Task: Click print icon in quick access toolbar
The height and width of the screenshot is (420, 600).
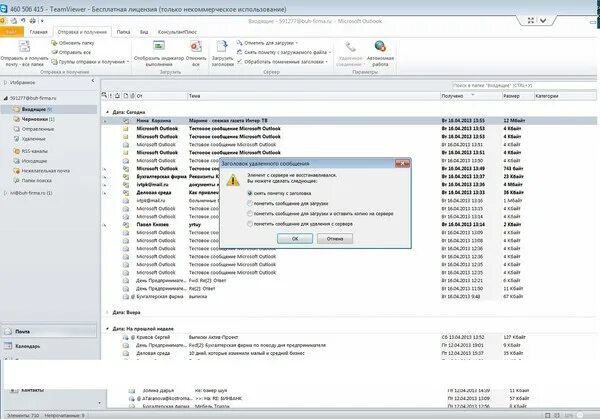Action: click(x=33, y=21)
